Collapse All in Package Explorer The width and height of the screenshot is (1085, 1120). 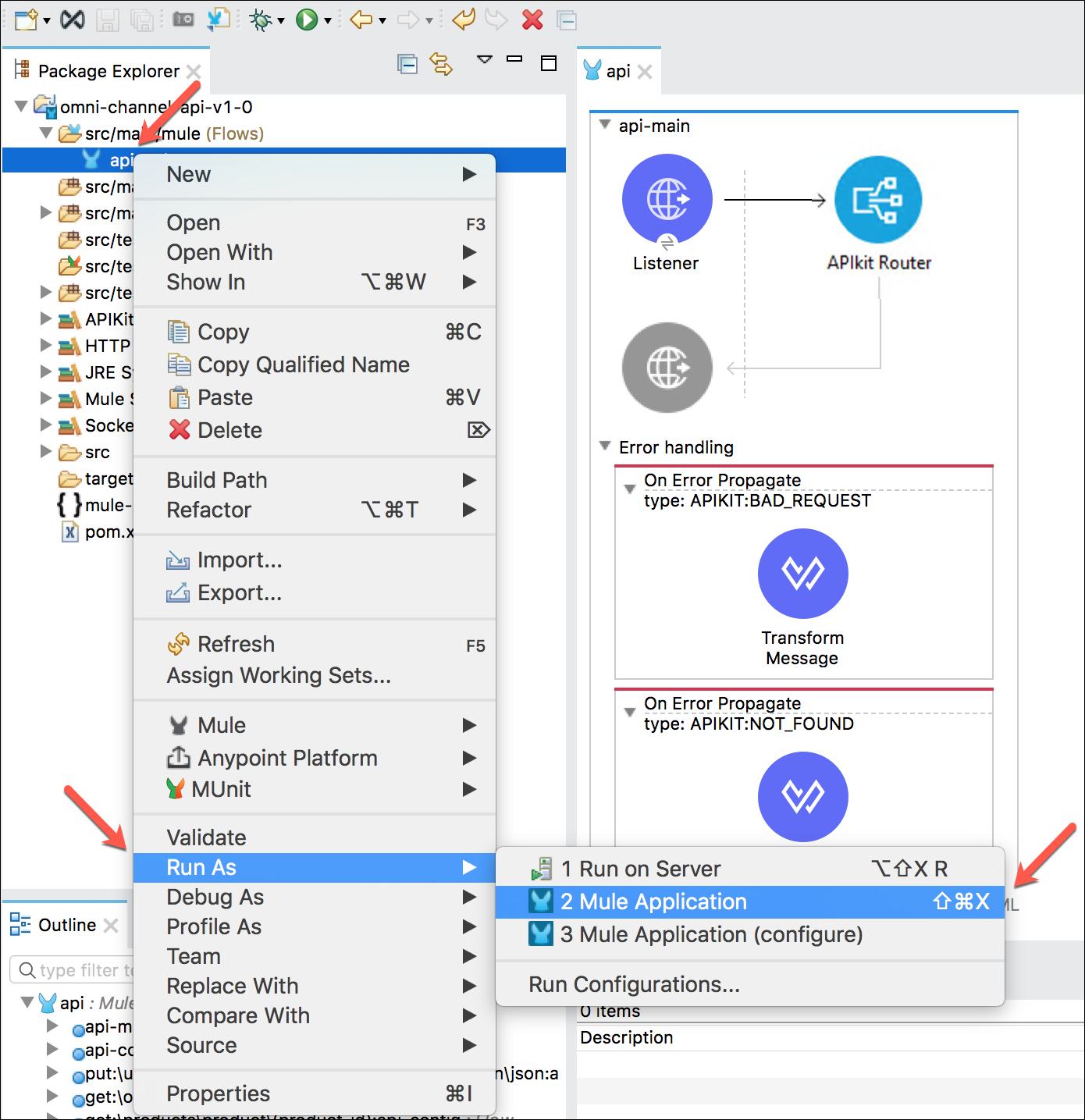[x=407, y=64]
